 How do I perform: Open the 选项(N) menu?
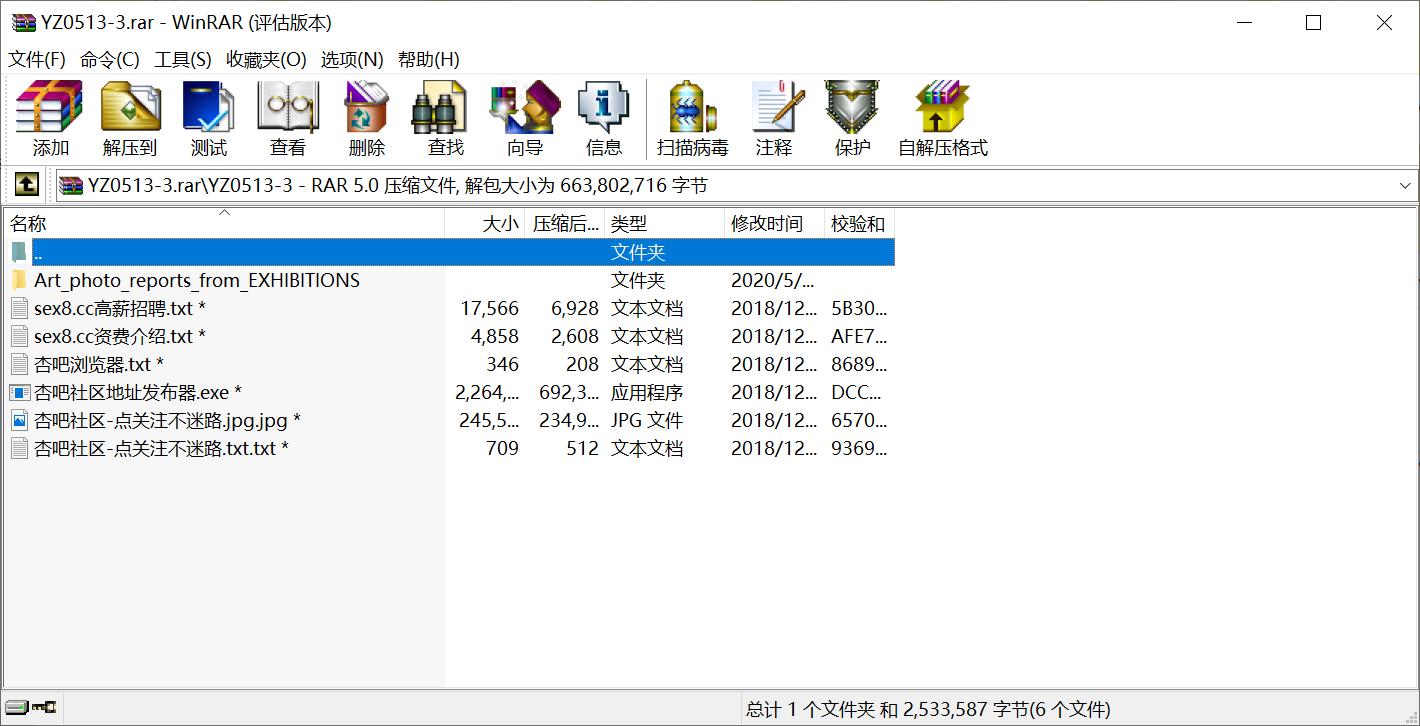pyautogui.click(x=352, y=59)
